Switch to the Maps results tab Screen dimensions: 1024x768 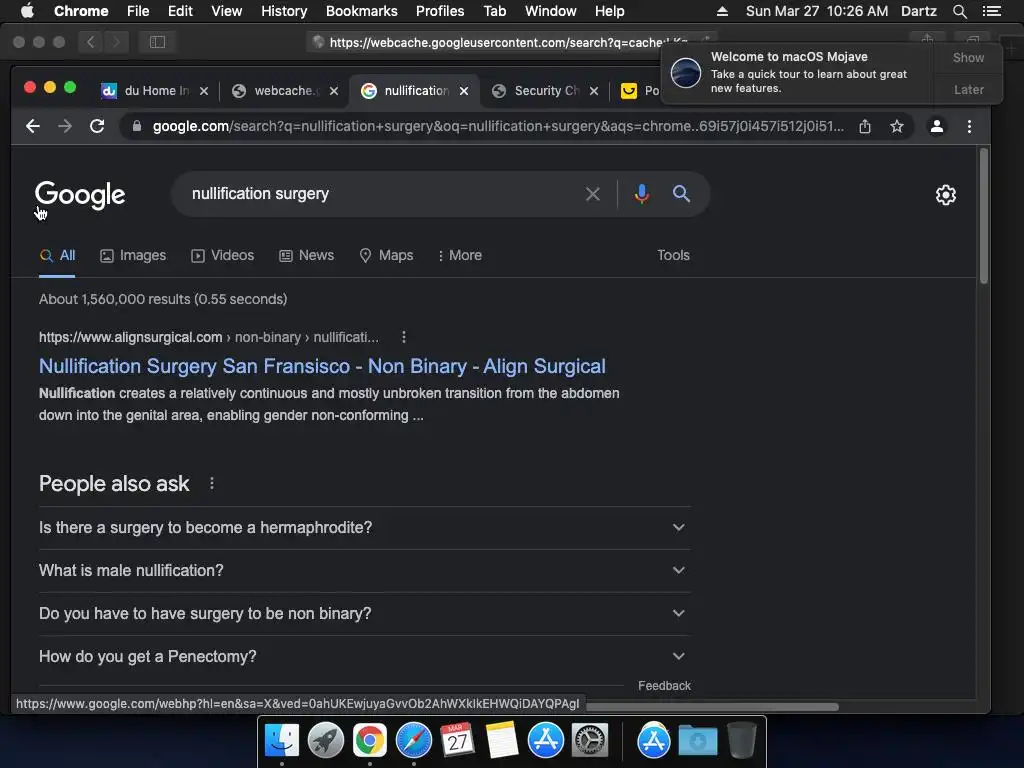tap(386, 255)
